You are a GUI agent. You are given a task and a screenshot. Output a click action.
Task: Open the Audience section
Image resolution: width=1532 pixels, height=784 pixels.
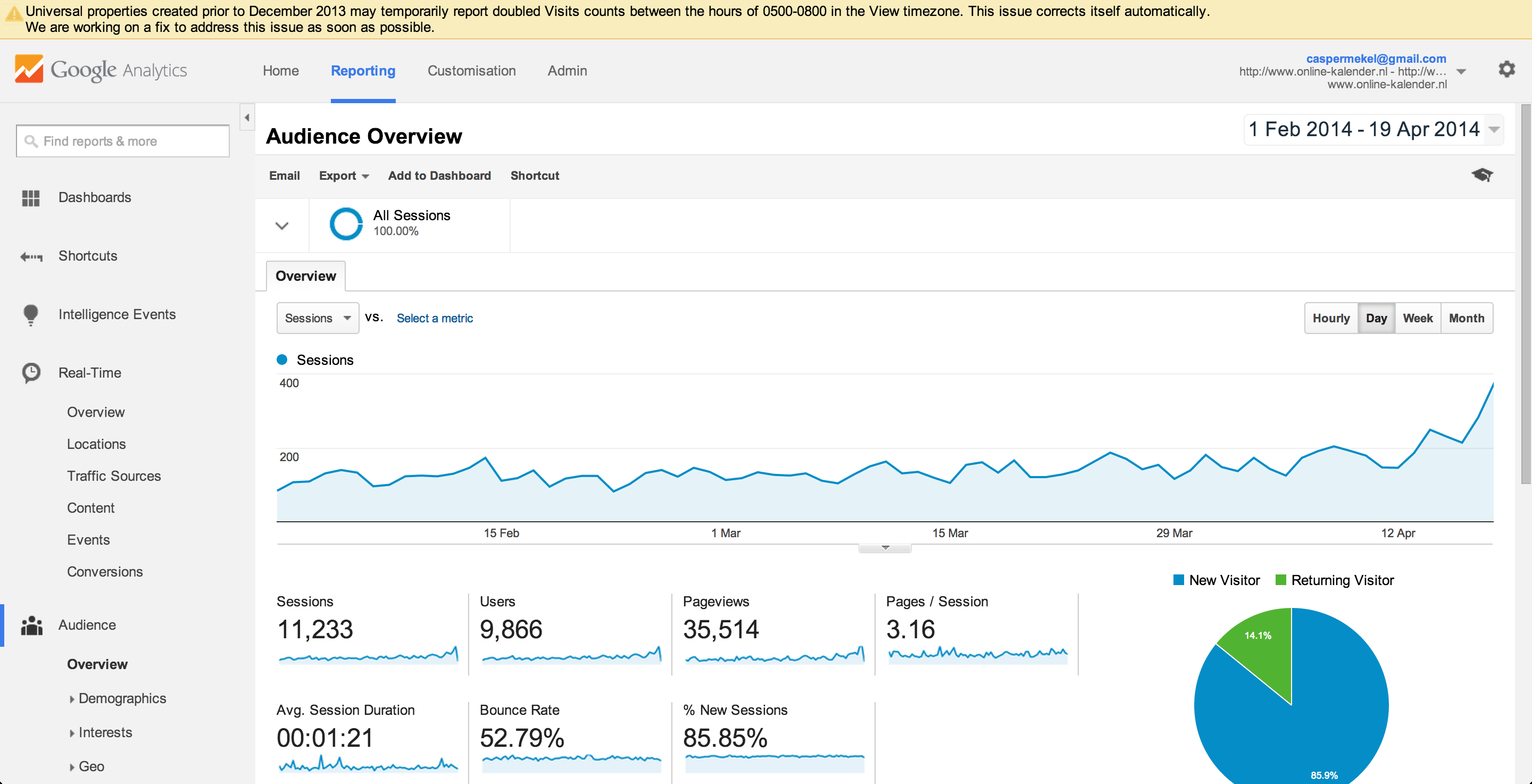point(87,625)
